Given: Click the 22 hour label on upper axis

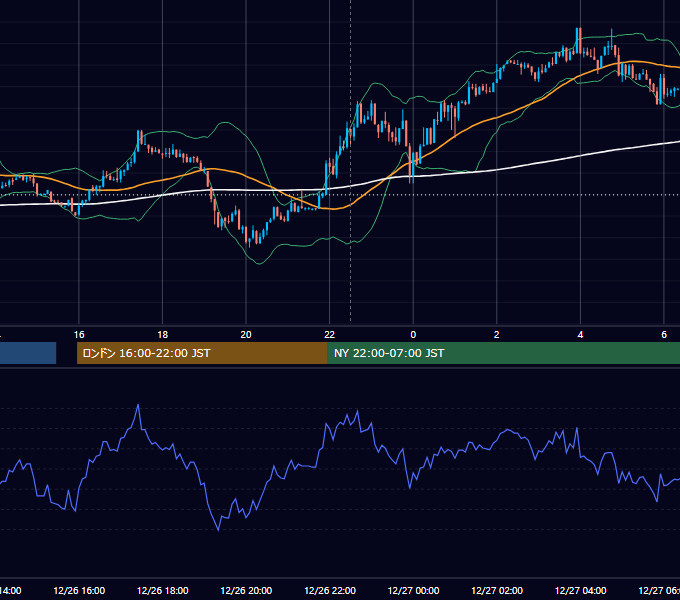Looking at the screenshot, I should pyautogui.click(x=330, y=335).
